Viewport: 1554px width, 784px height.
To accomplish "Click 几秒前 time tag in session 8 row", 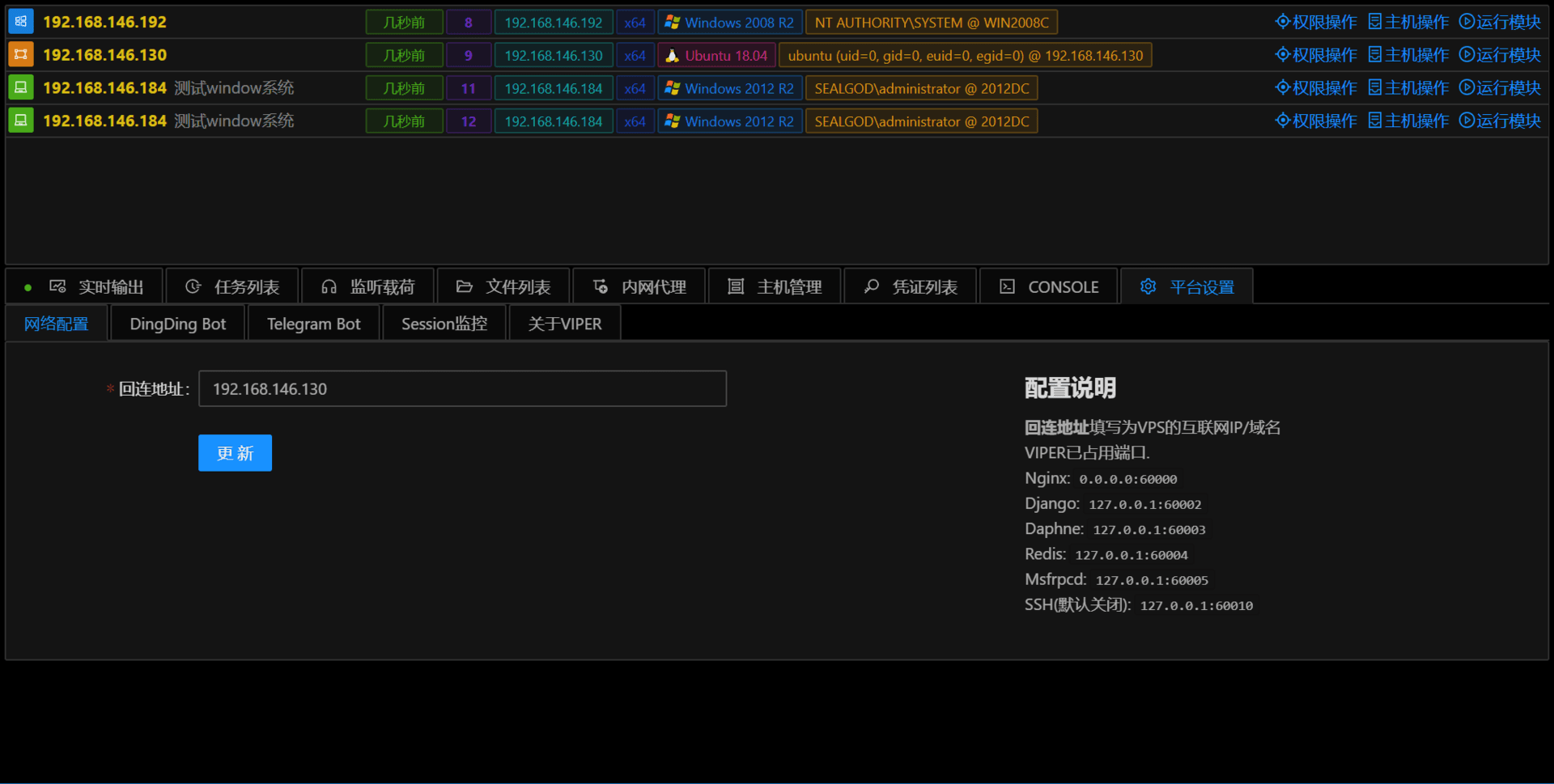I will [x=404, y=23].
